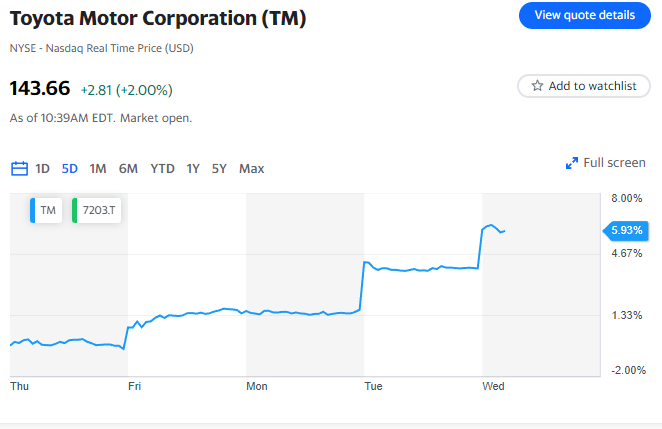The image size is (662, 429).
Task: Click the full screen expand arrows icon
Action: tap(572, 163)
